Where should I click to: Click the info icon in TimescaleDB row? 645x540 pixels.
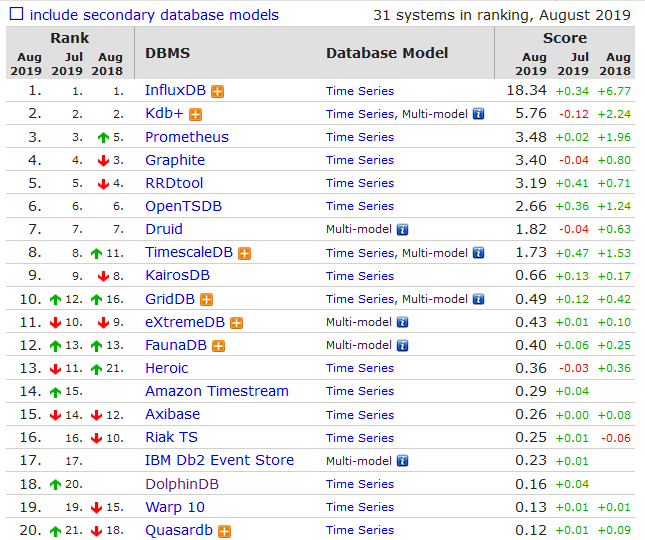[x=478, y=253]
